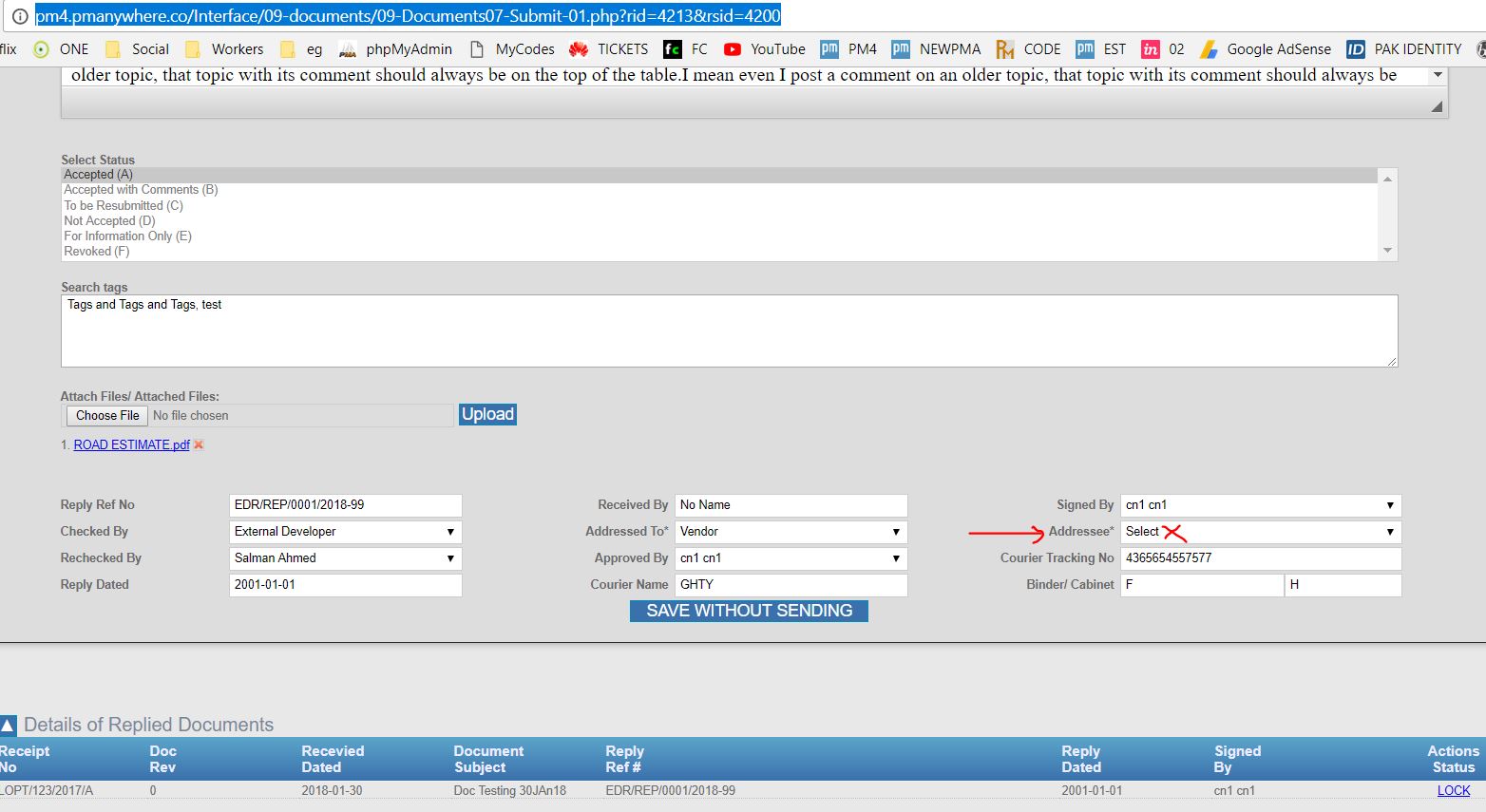The height and width of the screenshot is (812, 1486).
Task: Open the Addressee dropdown
Action: [1260, 532]
